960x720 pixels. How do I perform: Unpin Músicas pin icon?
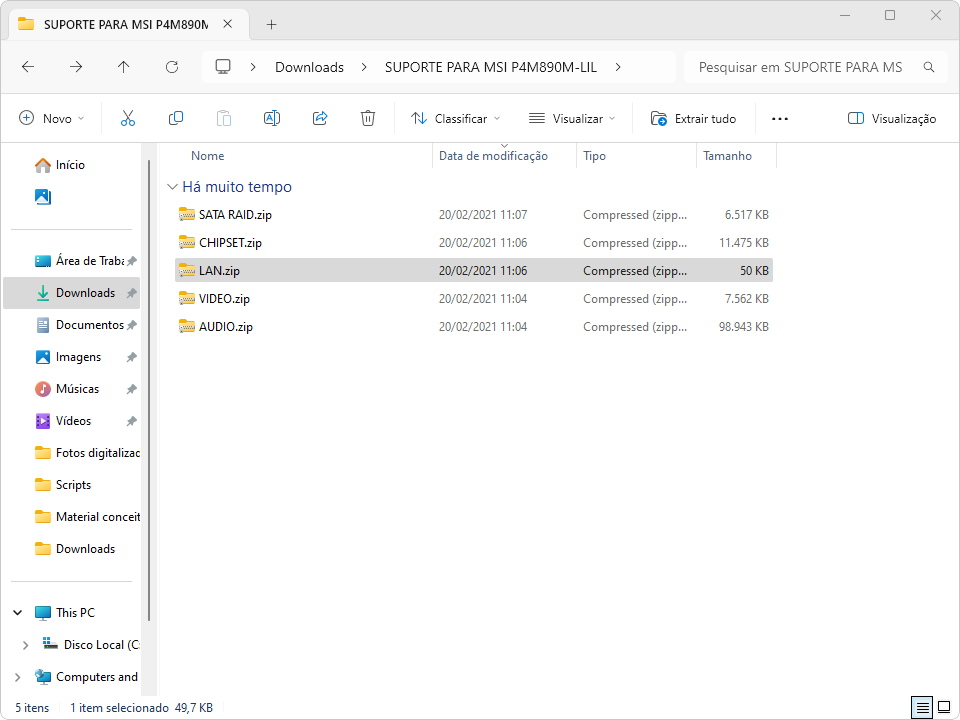pyautogui.click(x=131, y=389)
